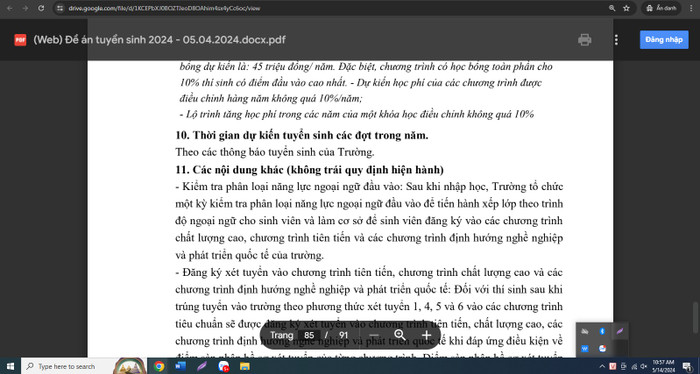
Task: Switch to Google Chrome on the taskbar
Action: tap(158, 366)
